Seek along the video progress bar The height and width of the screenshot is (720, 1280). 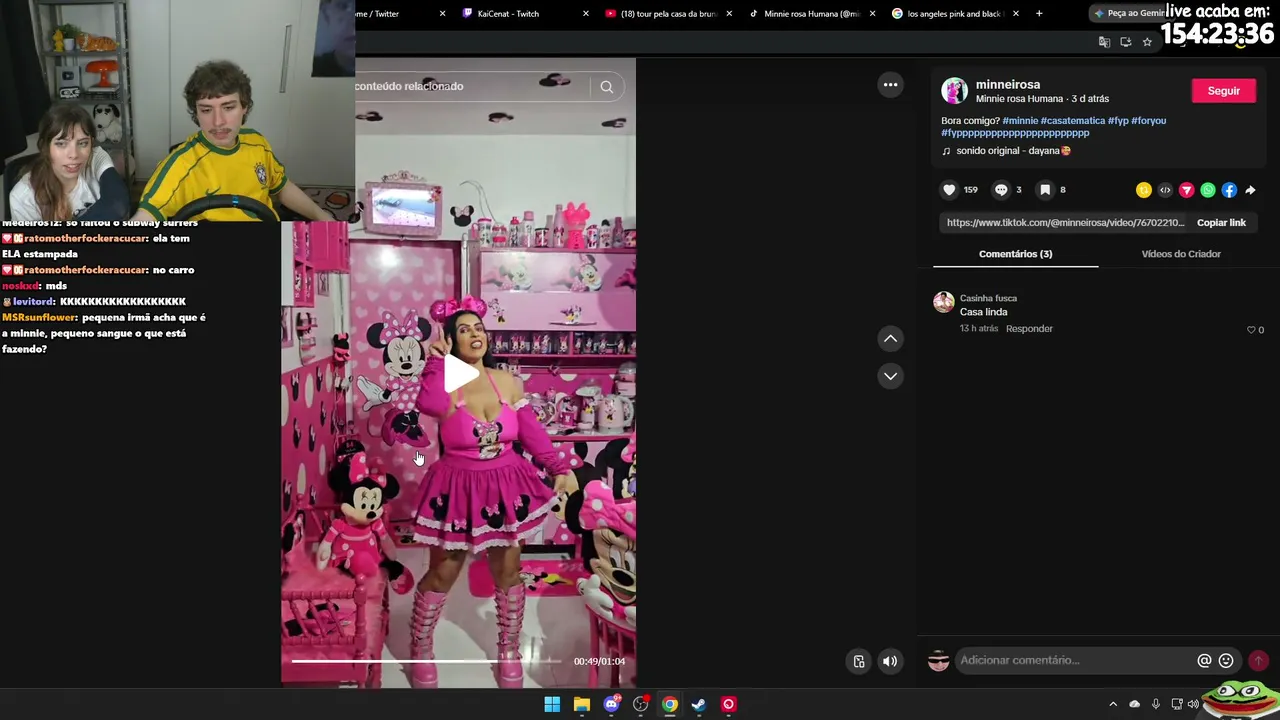click(426, 661)
